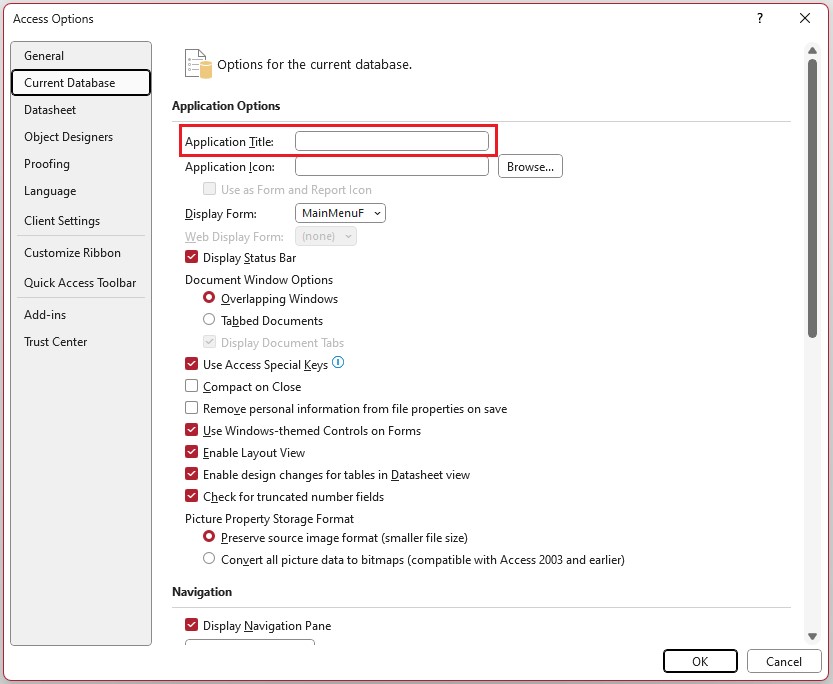Image resolution: width=833 pixels, height=684 pixels.
Task: Click Browse button for Application Icon
Action: [530, 167]
